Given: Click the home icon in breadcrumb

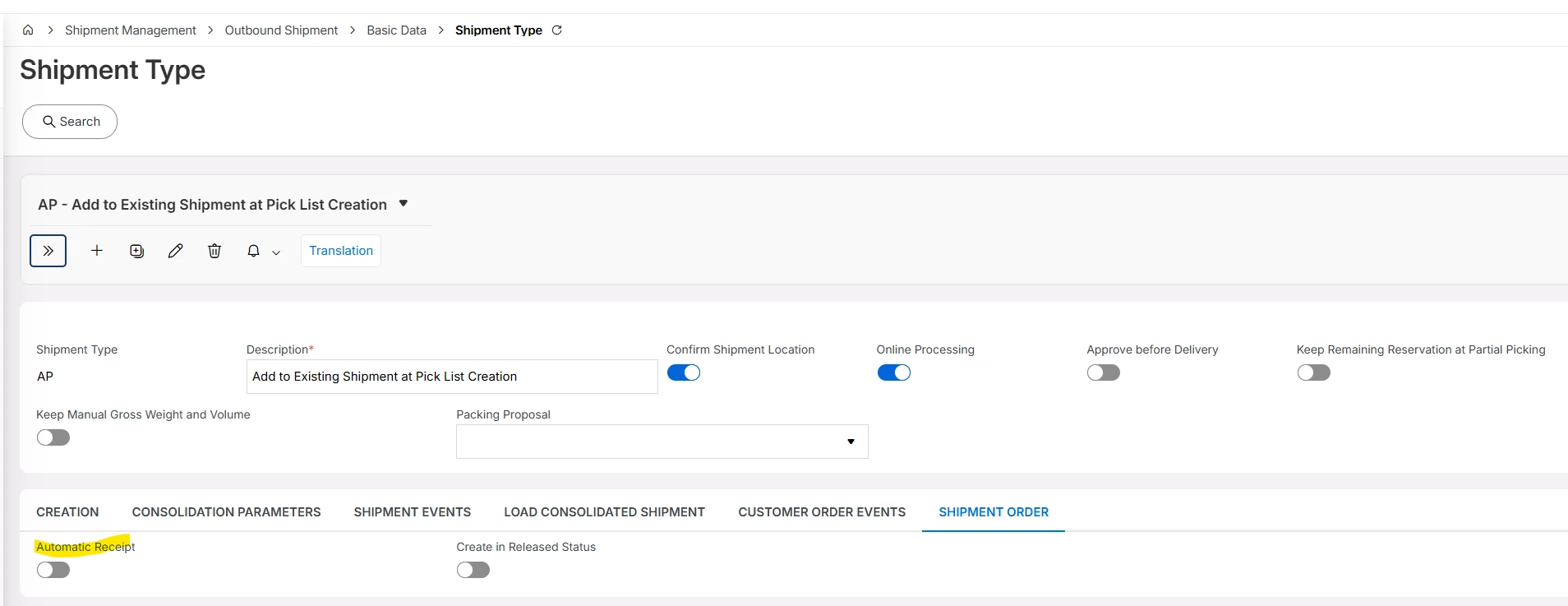Looking at the screenshot, I should tap(28, 30).
